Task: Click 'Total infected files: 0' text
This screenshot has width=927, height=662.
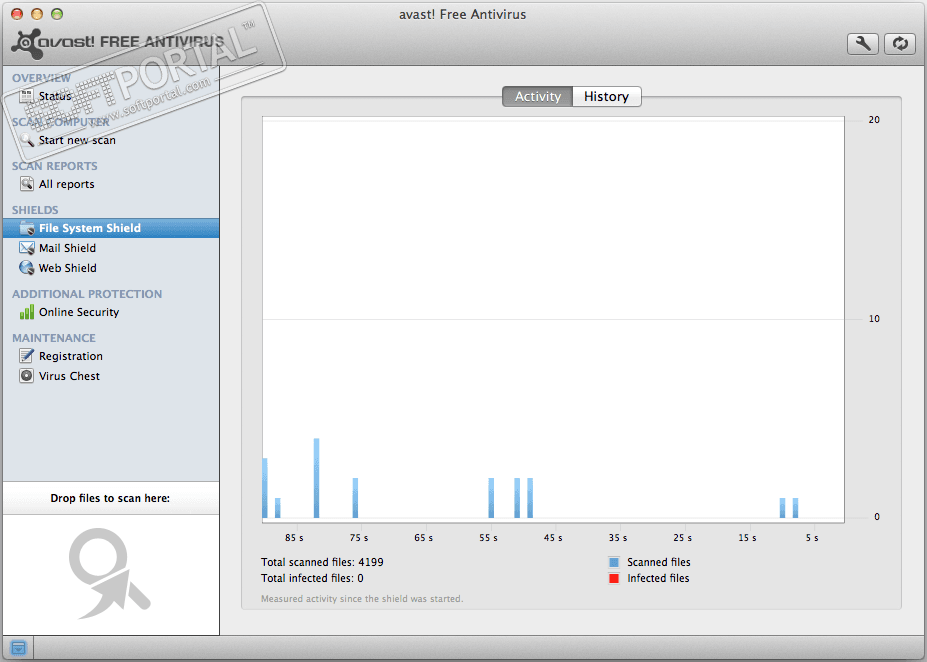Action: click(312, 578)
